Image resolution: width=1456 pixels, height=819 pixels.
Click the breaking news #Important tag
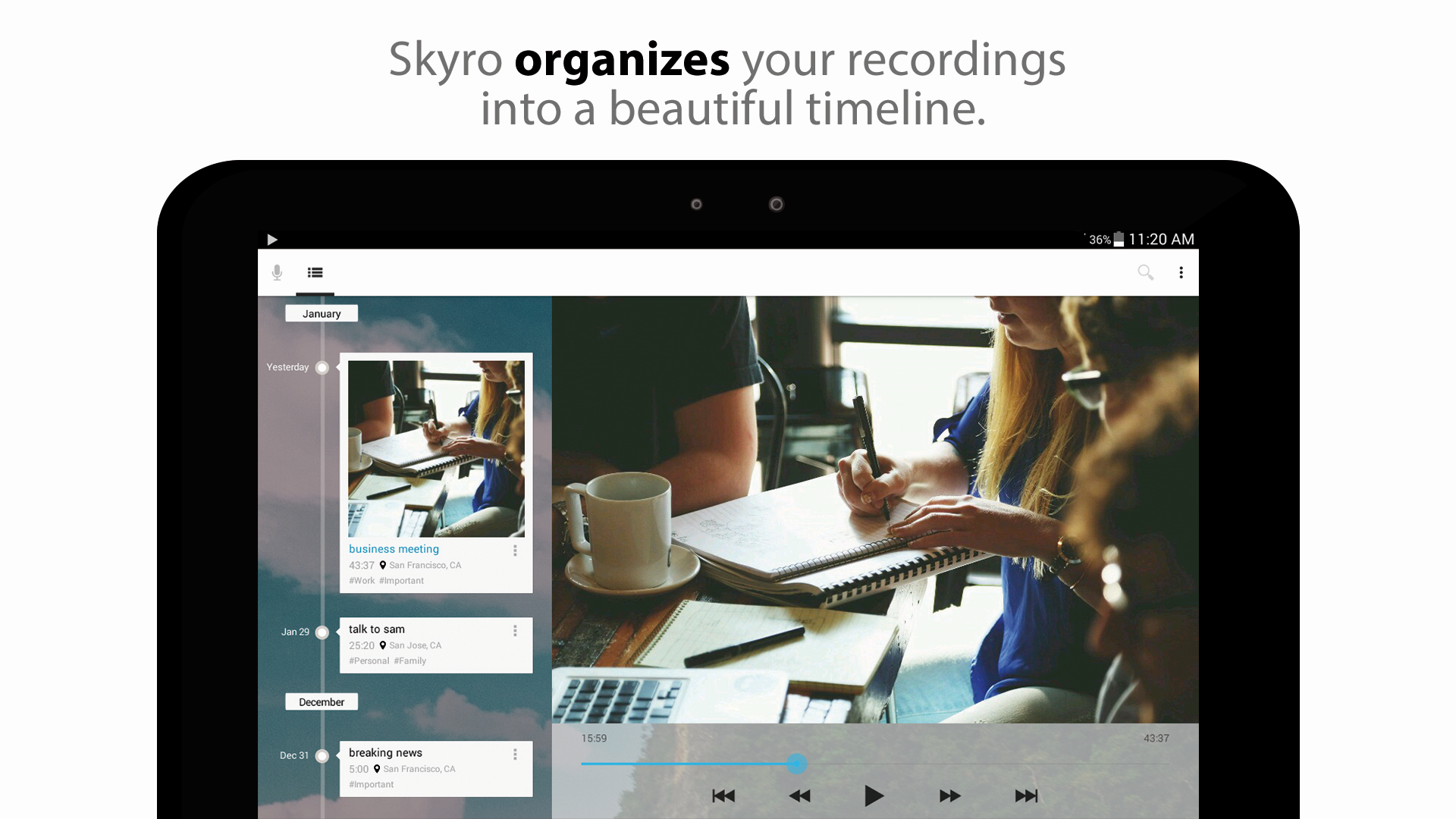pos(371,785)
